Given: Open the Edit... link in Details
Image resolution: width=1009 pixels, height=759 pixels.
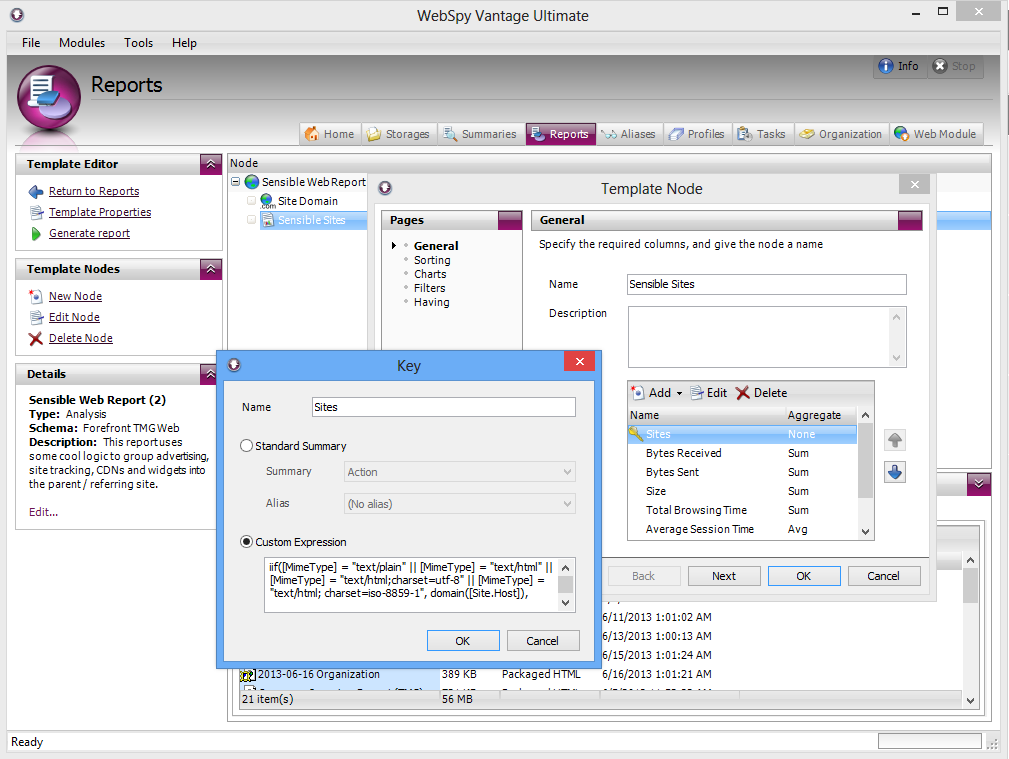Looking at the screenshot, I should (x=43, y=512).
